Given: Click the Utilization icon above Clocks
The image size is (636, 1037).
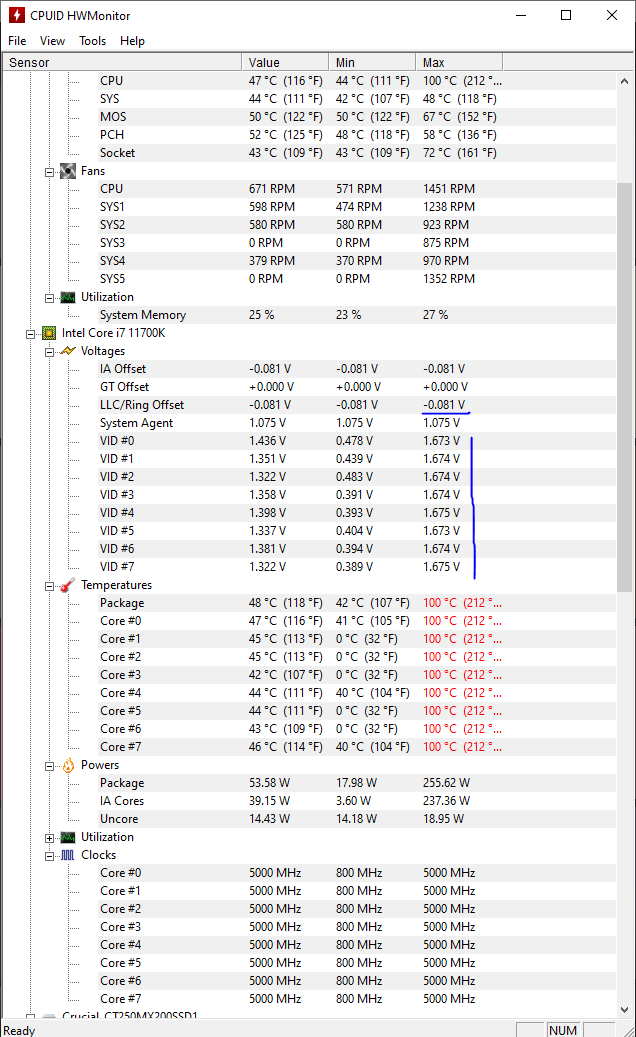Looking at the screenshot, I should click(x=68, y=837).
